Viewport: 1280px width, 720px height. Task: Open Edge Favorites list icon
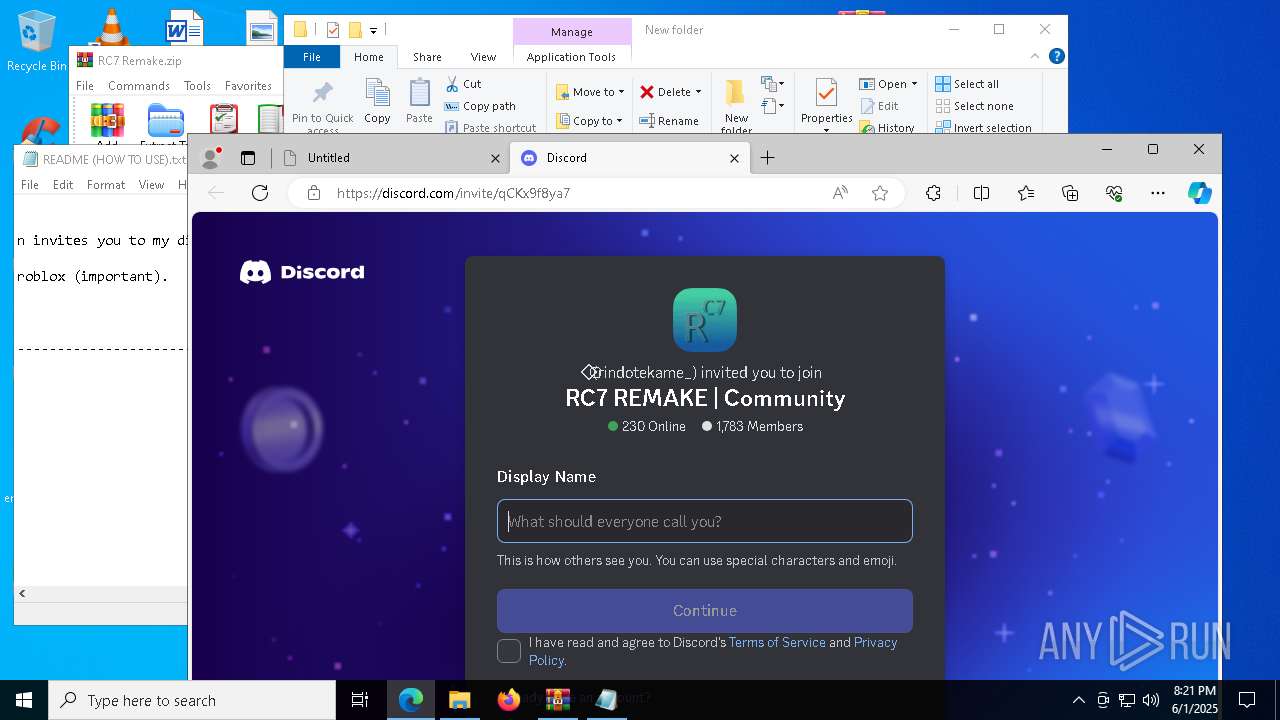(1026, 193)
